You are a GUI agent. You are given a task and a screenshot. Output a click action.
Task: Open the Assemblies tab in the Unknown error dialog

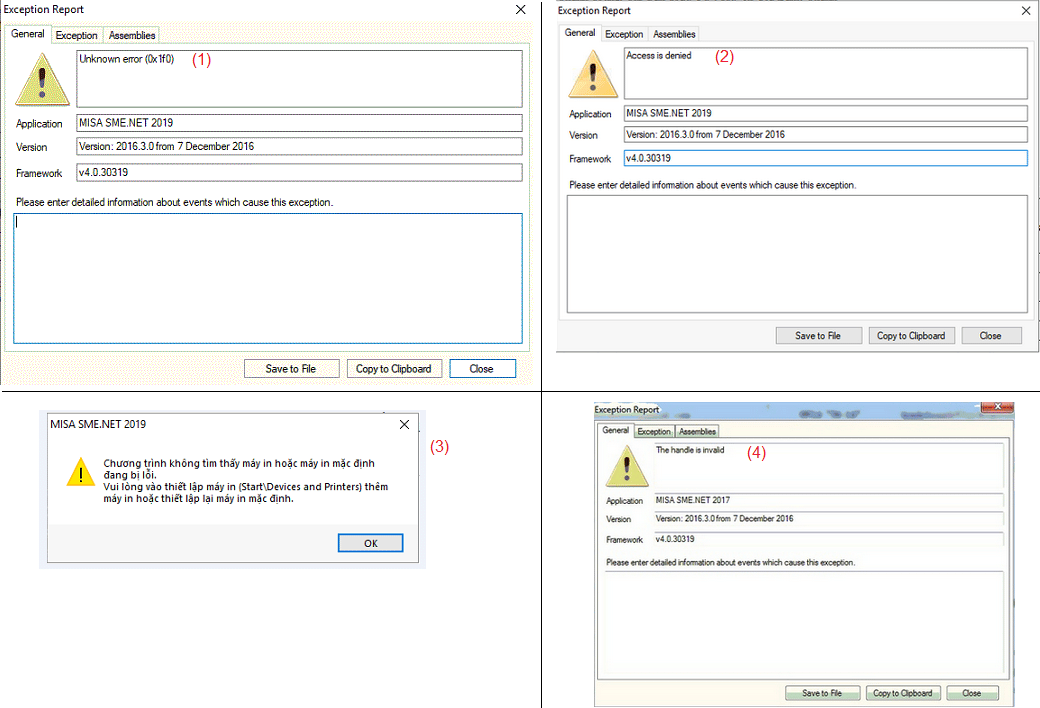coord(132,35)
